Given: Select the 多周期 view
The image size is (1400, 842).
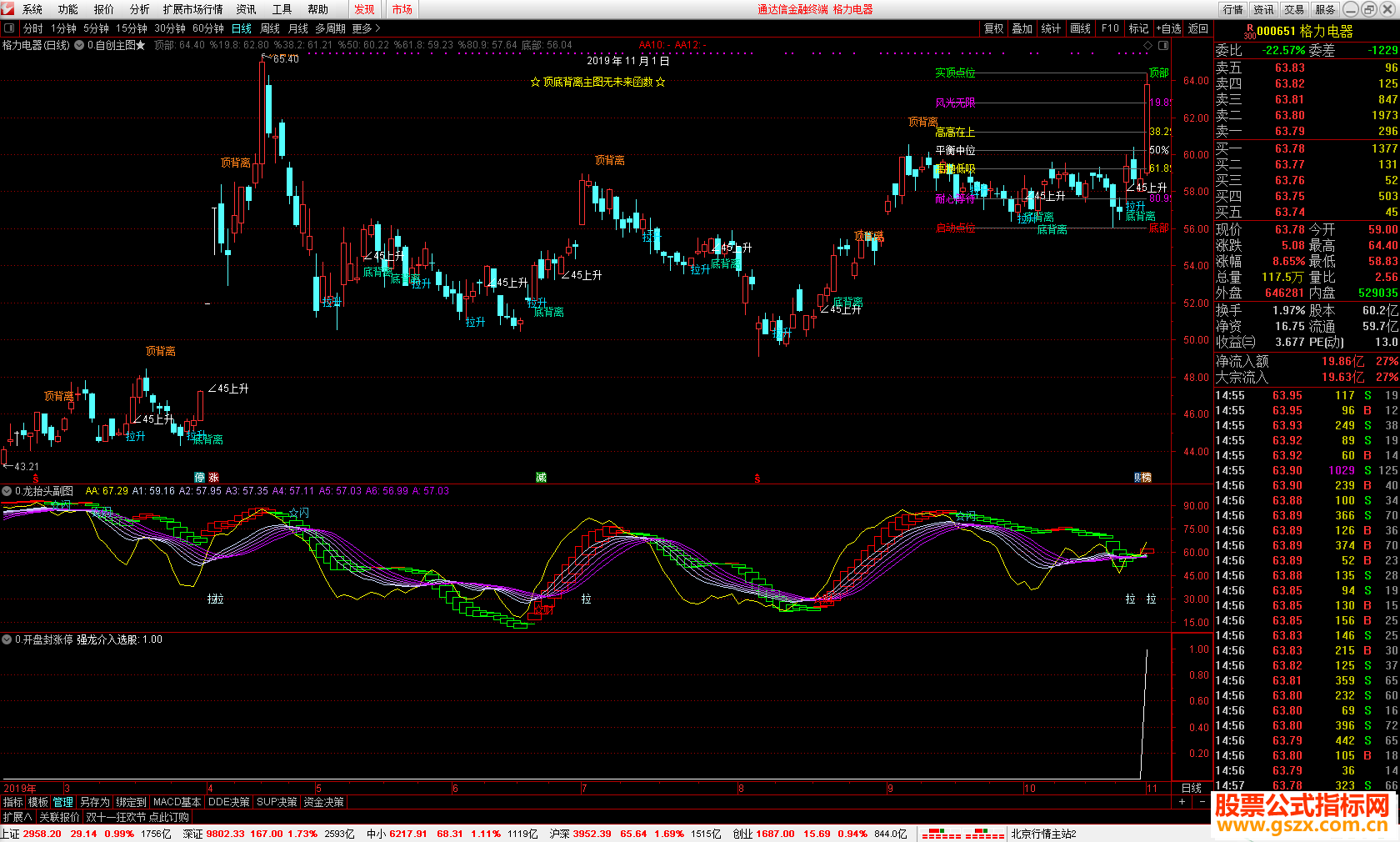Looking at the screenshot, I should coord(330,28).
